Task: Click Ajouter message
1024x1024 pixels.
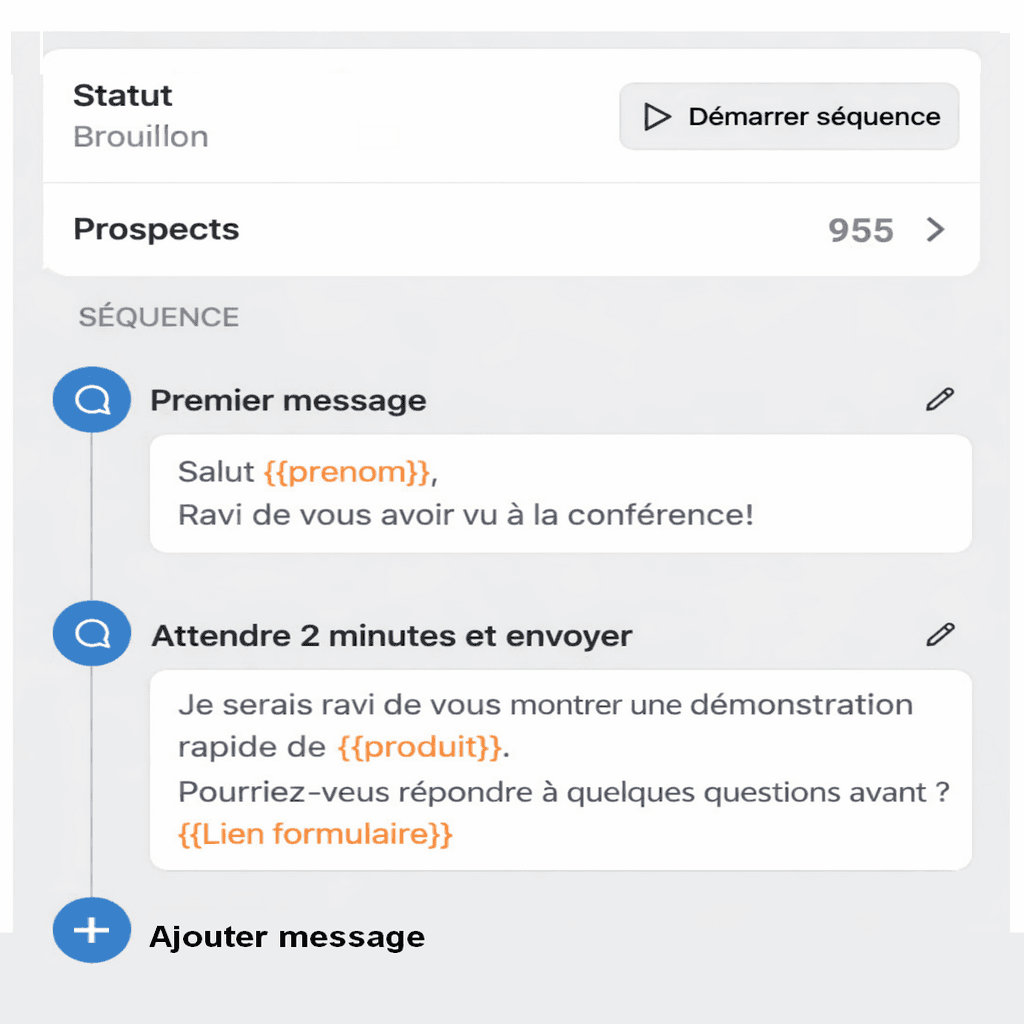Action: [288, 937]
